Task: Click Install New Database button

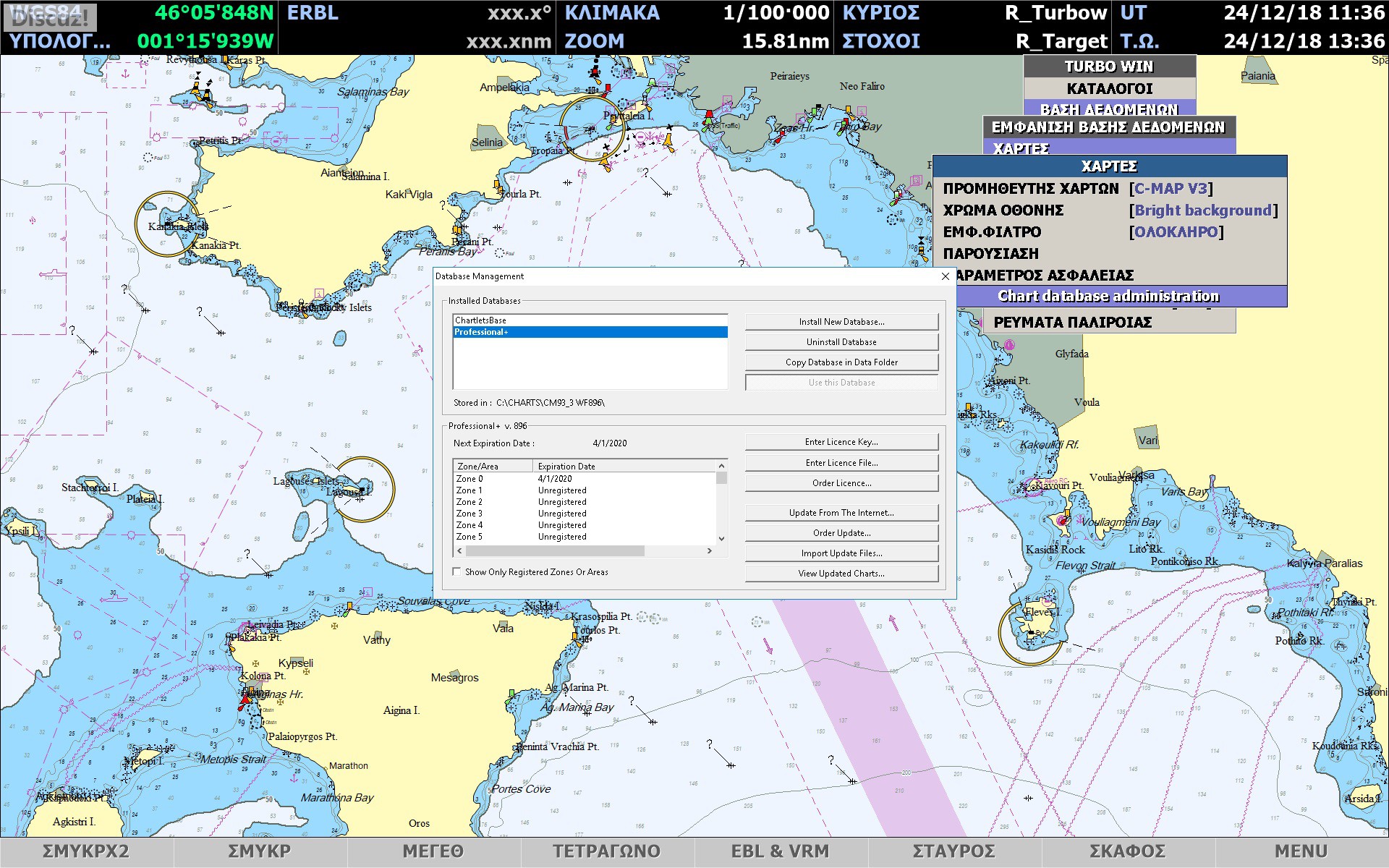Action: pos(841,322)
